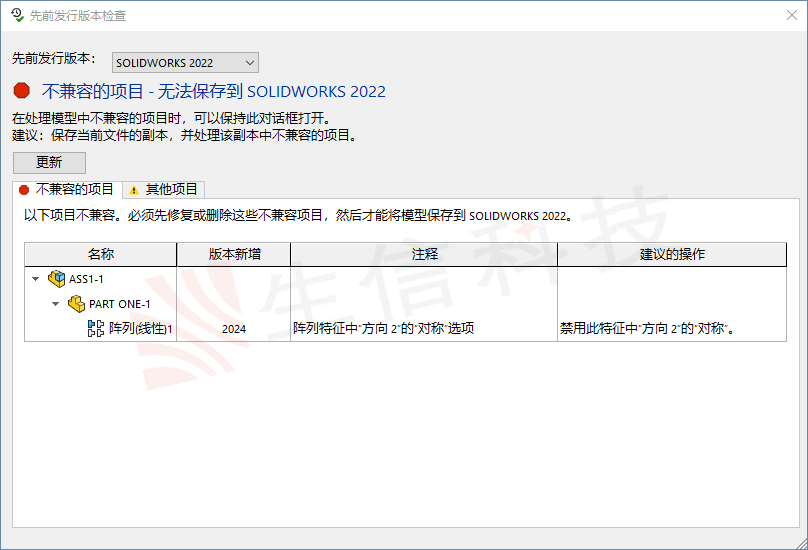Click the heading 不兼容的项目 - 无法保存到 SOLIDWORKS 2022
The height and width of the screenshot is (550, 808).
click(214, 91)
